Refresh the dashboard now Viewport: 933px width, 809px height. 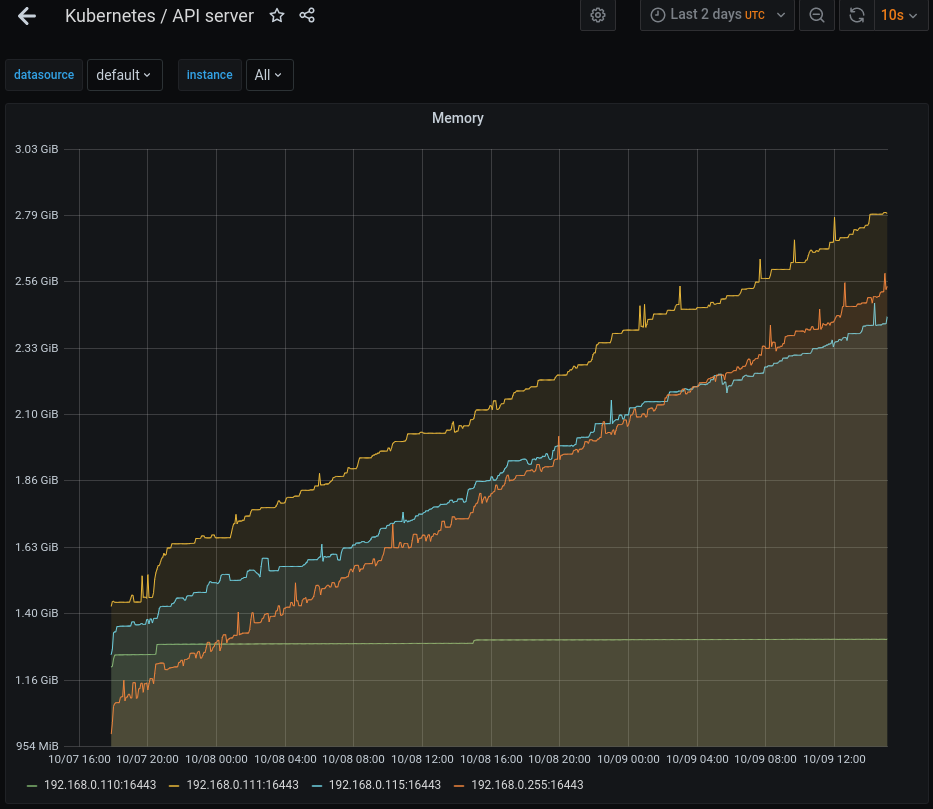[857, 15]
